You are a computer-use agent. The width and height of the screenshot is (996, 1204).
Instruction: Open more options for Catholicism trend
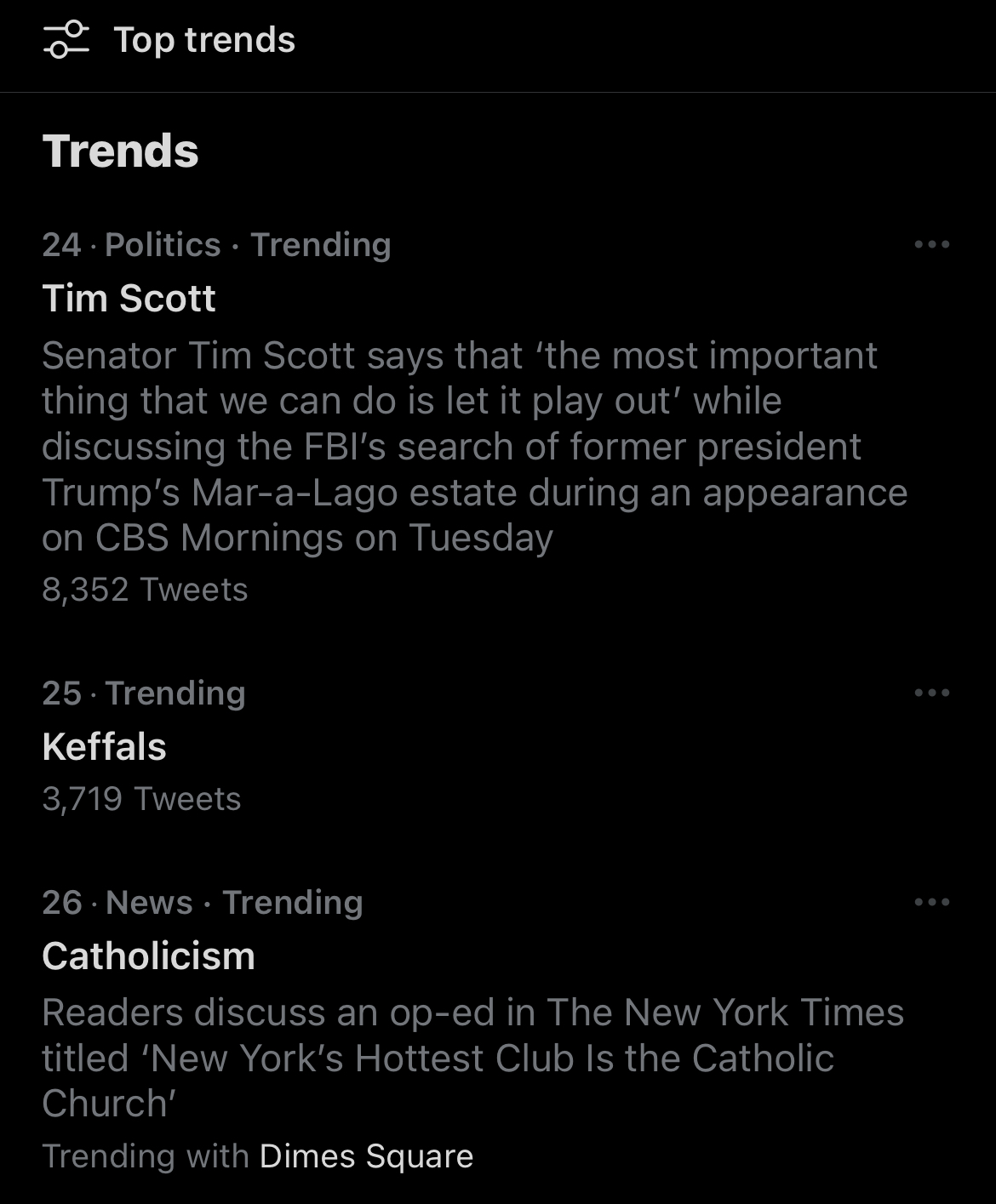click(931, 902)
